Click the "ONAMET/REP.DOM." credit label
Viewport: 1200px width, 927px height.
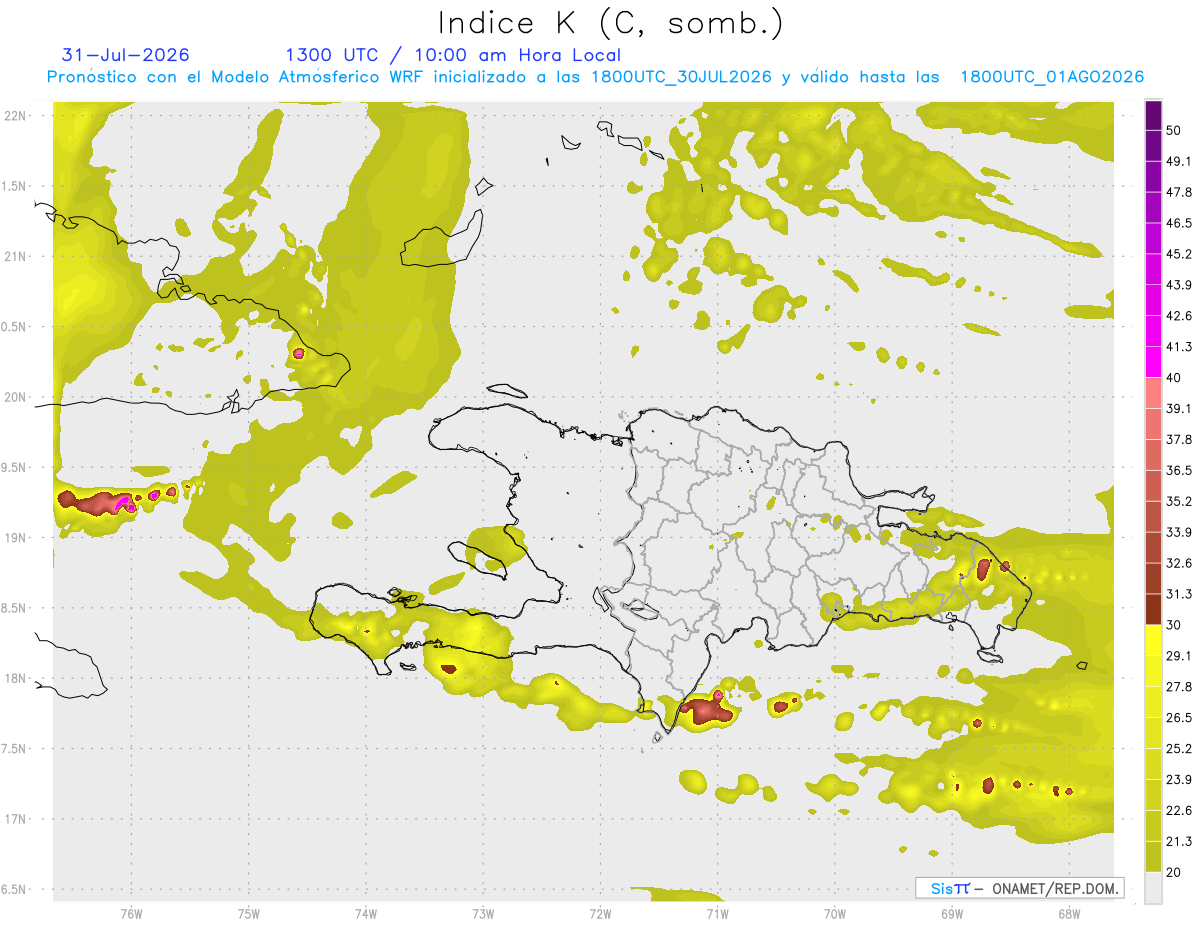1056,888
